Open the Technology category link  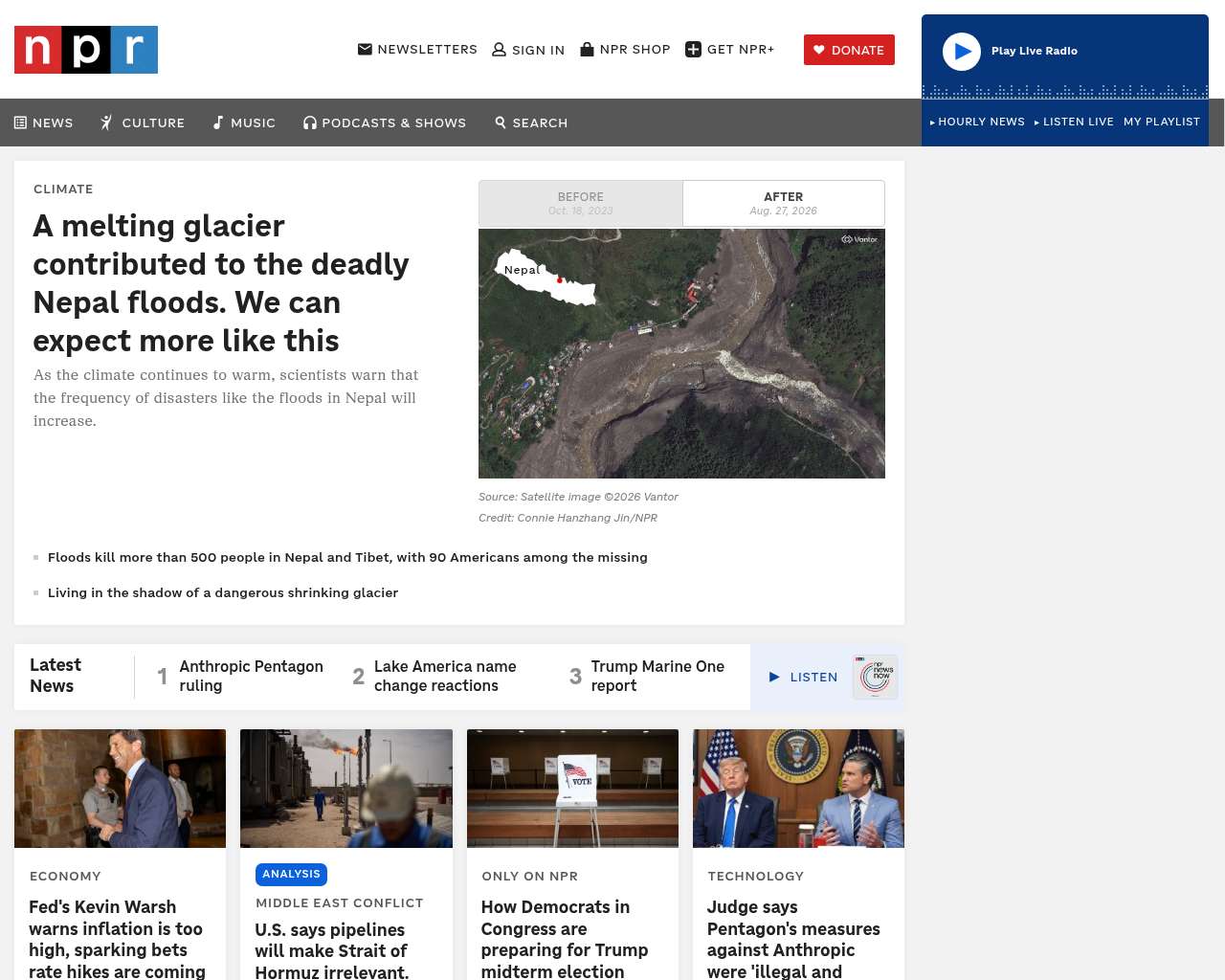pos(756,876)
